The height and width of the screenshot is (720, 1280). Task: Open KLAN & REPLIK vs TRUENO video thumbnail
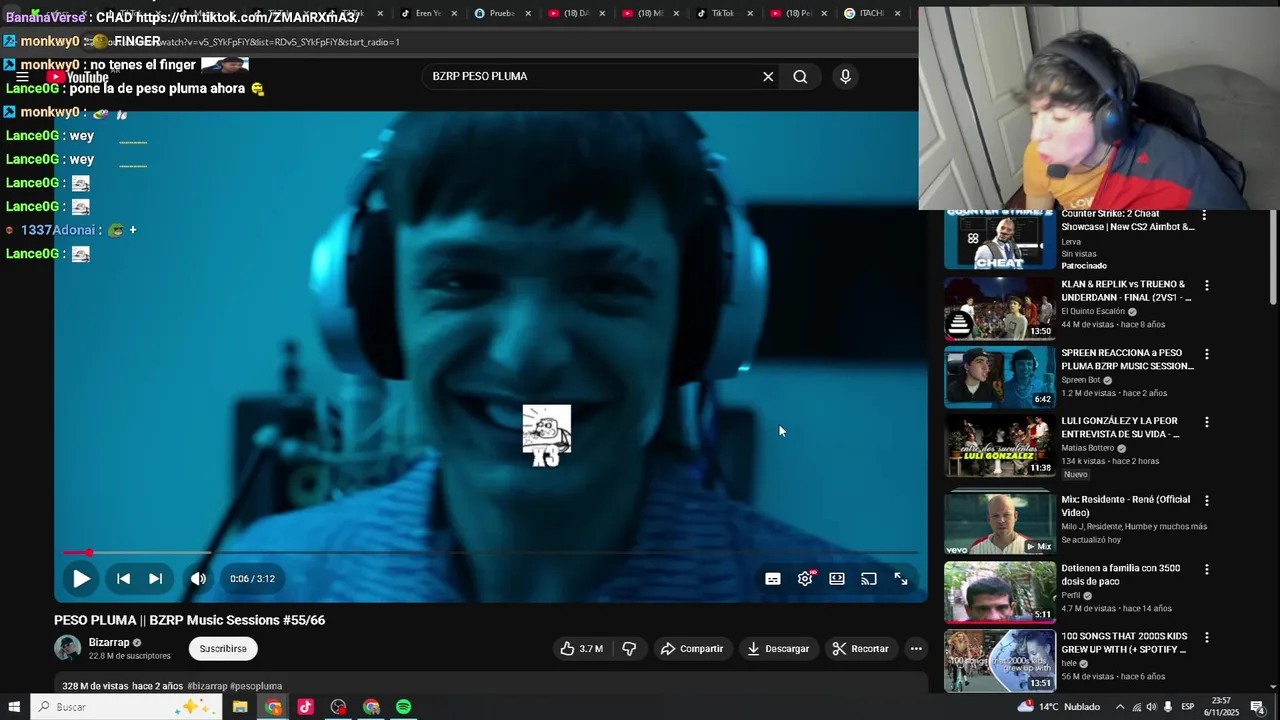tap(1000, 308)
